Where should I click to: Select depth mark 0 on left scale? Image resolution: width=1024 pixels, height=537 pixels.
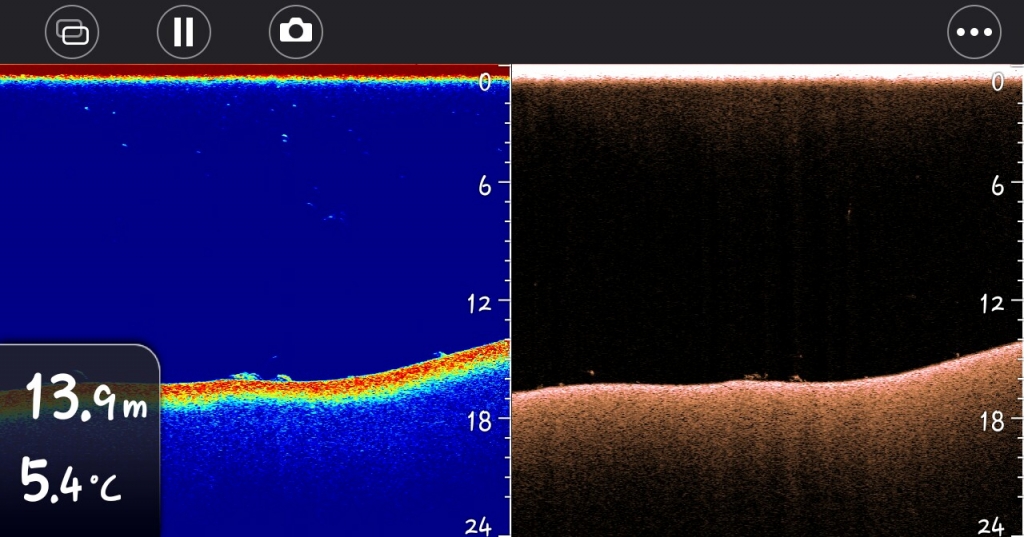484,82
